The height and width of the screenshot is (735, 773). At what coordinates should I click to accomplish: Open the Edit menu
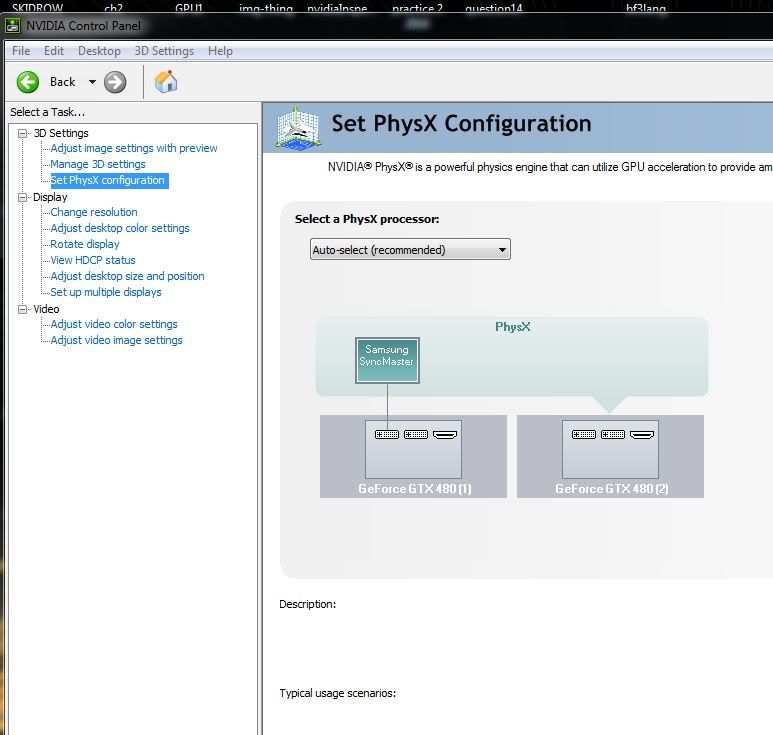click(x=54, y=51)
